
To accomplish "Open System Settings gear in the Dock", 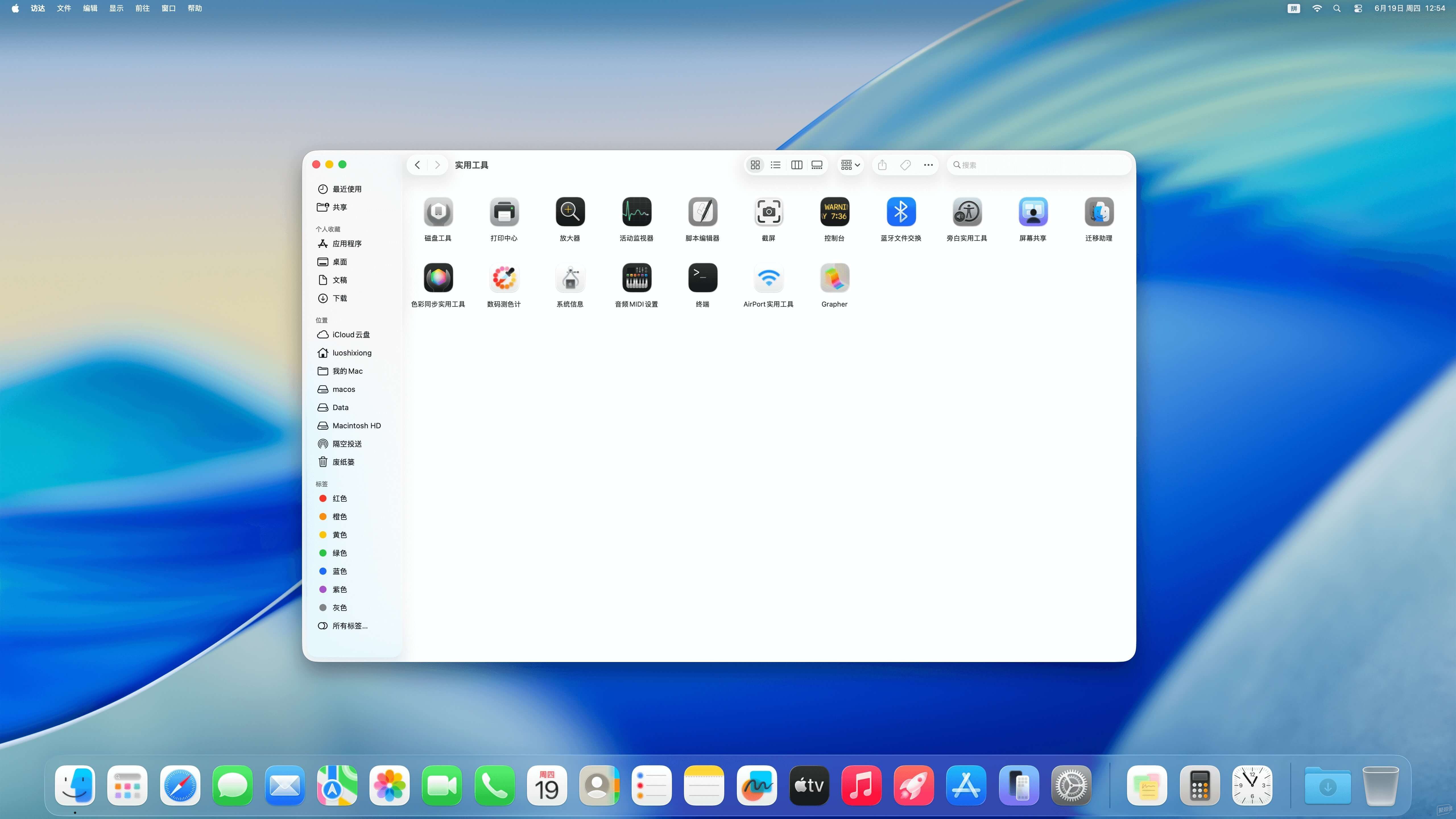I will (x=1071, y=786).
